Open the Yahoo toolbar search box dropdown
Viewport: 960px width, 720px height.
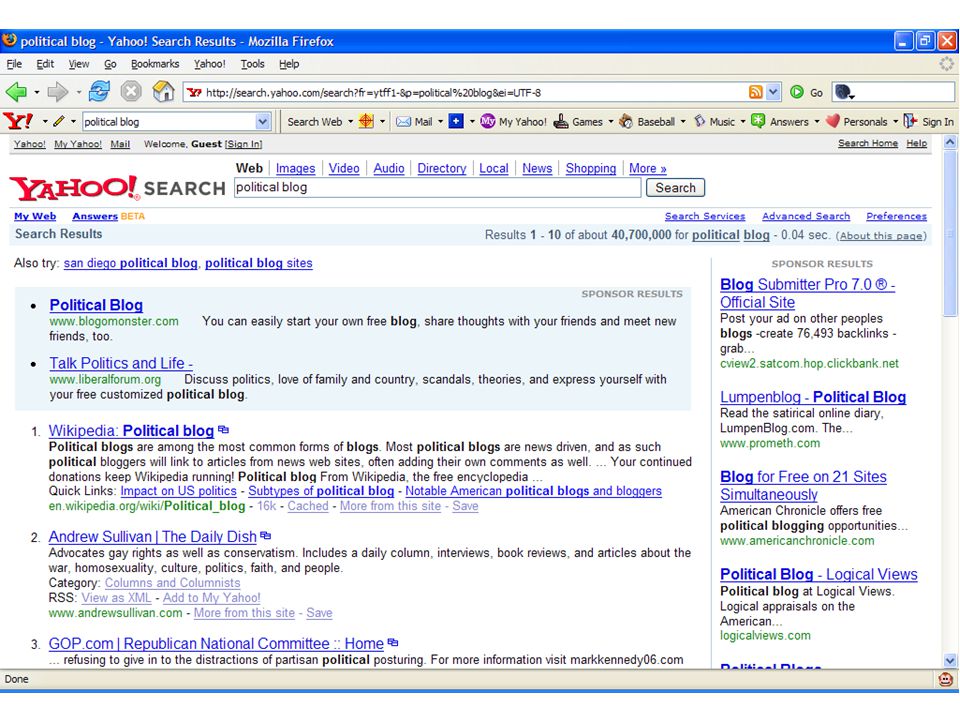click(x=263, y=122)
